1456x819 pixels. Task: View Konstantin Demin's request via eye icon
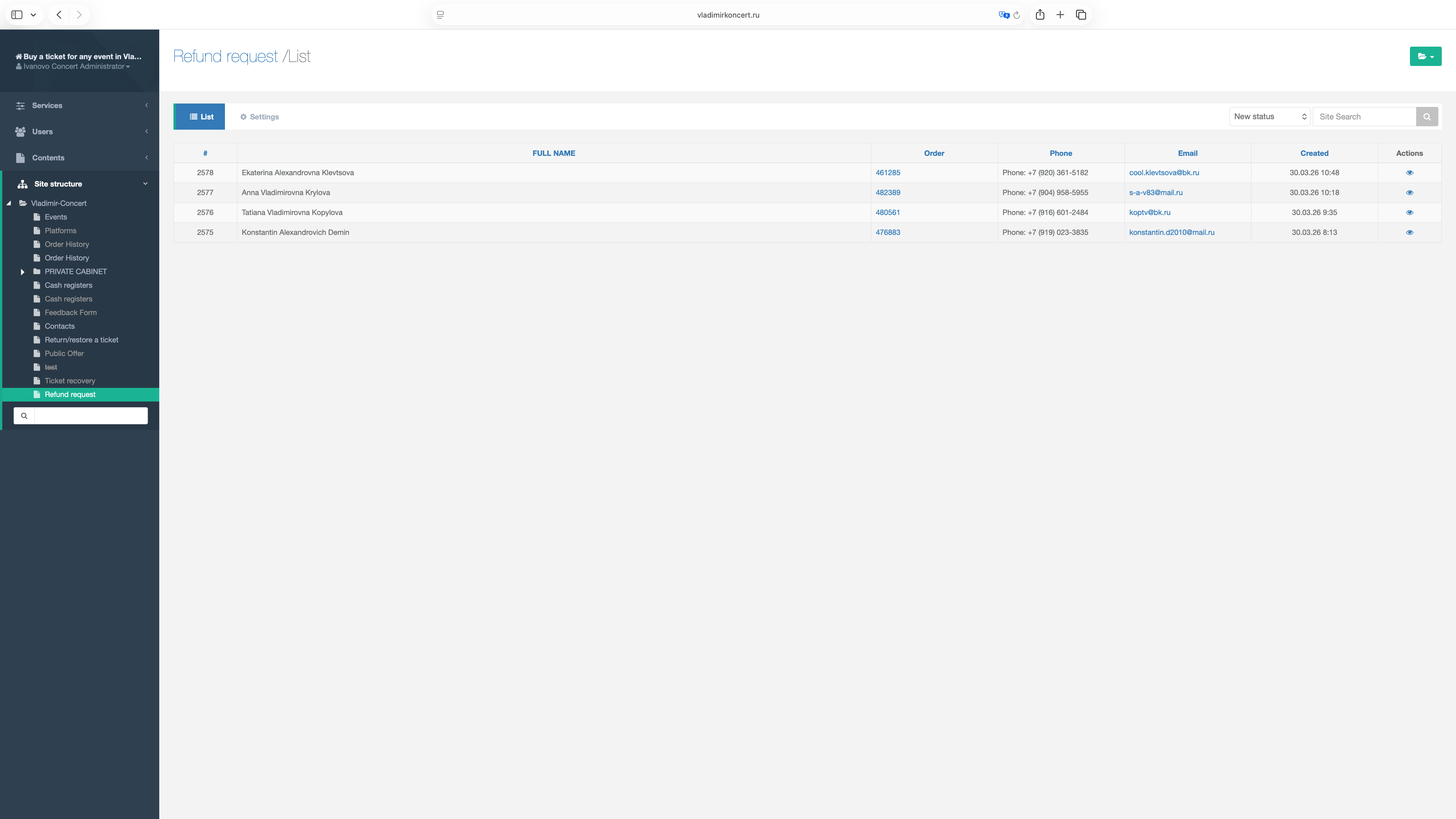(x=1409, y=232)
